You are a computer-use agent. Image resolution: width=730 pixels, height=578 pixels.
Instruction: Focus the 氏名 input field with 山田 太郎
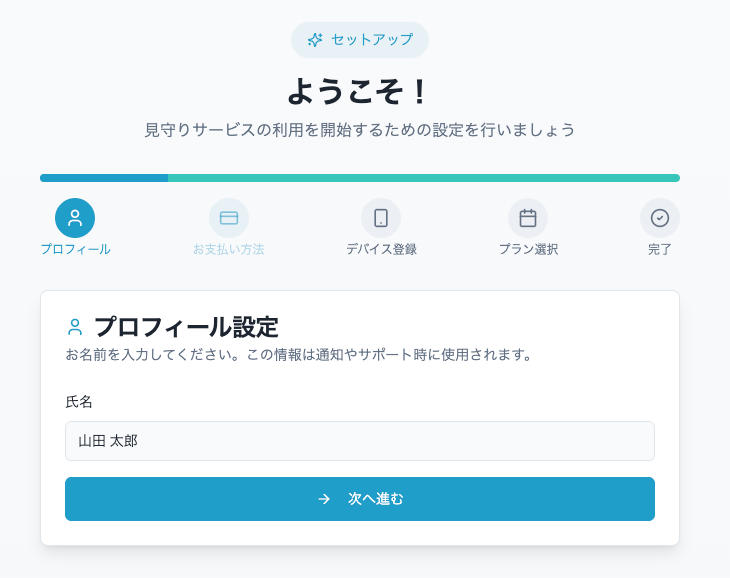click(360, 441)
